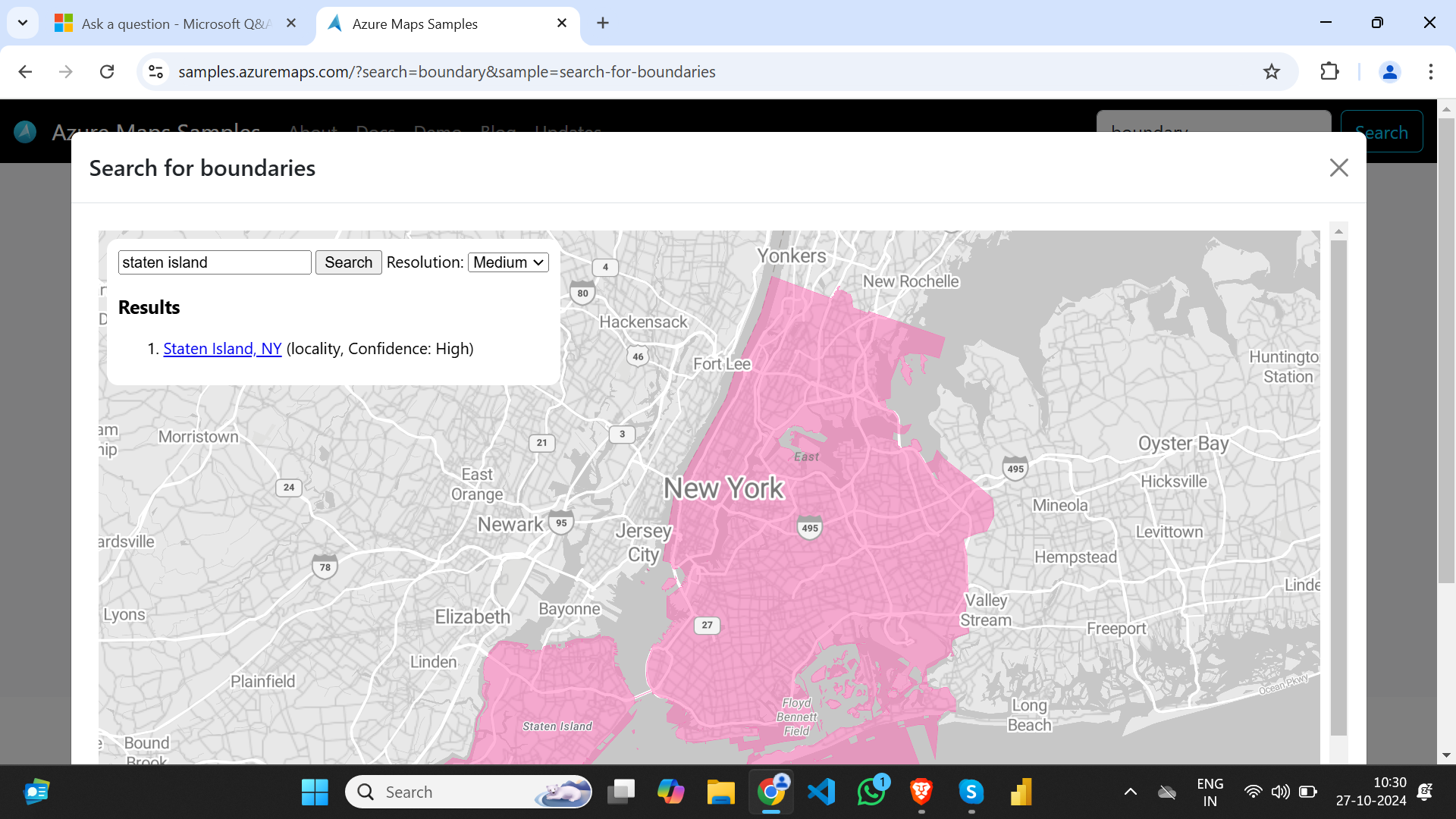Navigate back with the browser arrow

coord(25,71)
